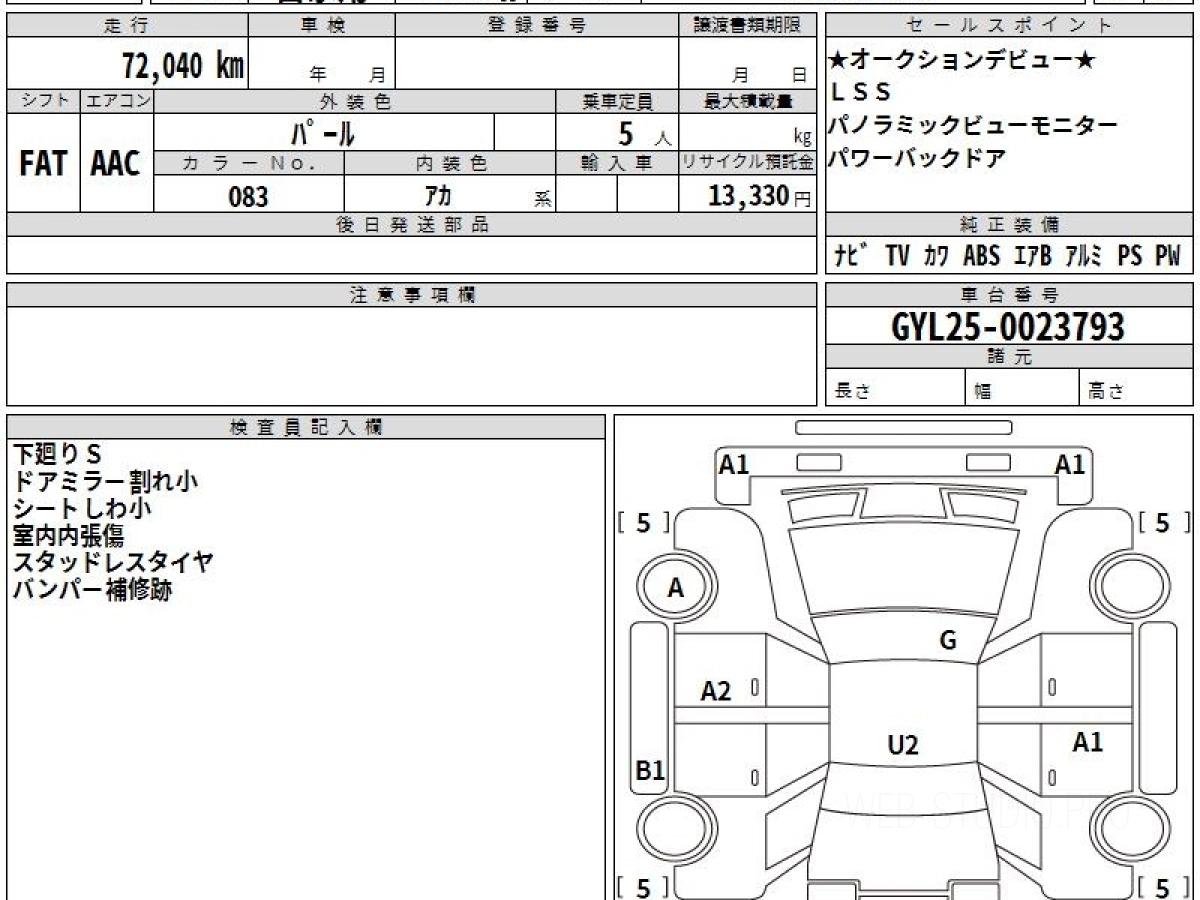Screen dimensions: 1200x900
Task: Select パノラミックビューモニター line
Action: [974, 126]
